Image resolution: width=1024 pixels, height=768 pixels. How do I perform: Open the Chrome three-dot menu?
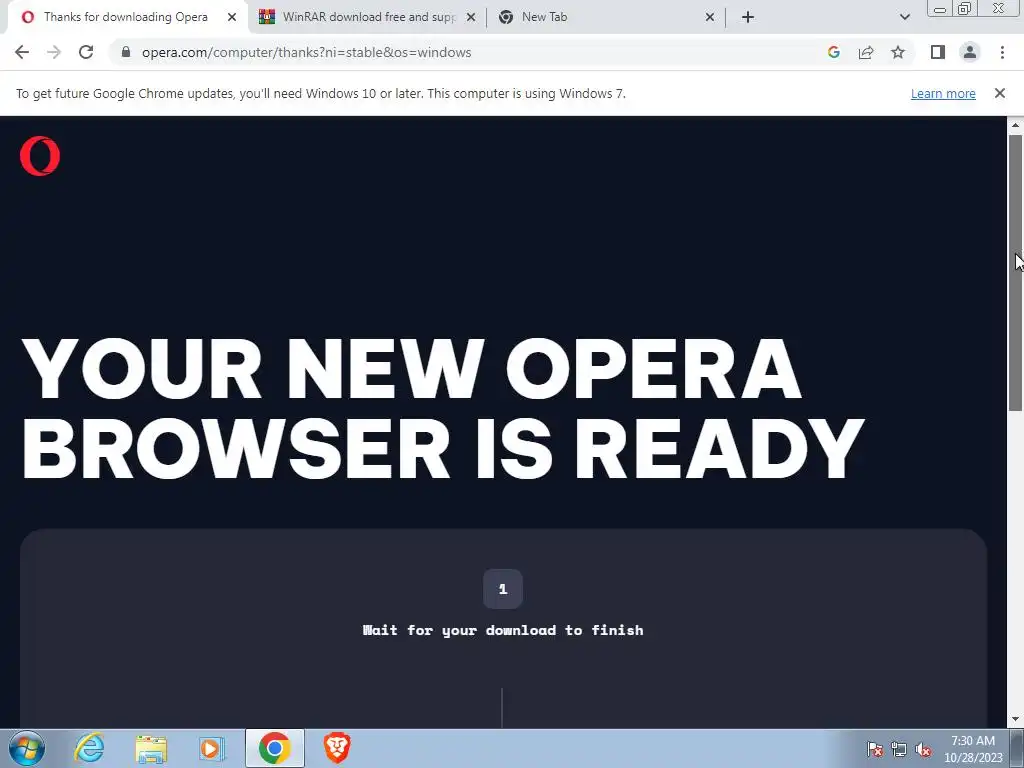coord(1002,52)
